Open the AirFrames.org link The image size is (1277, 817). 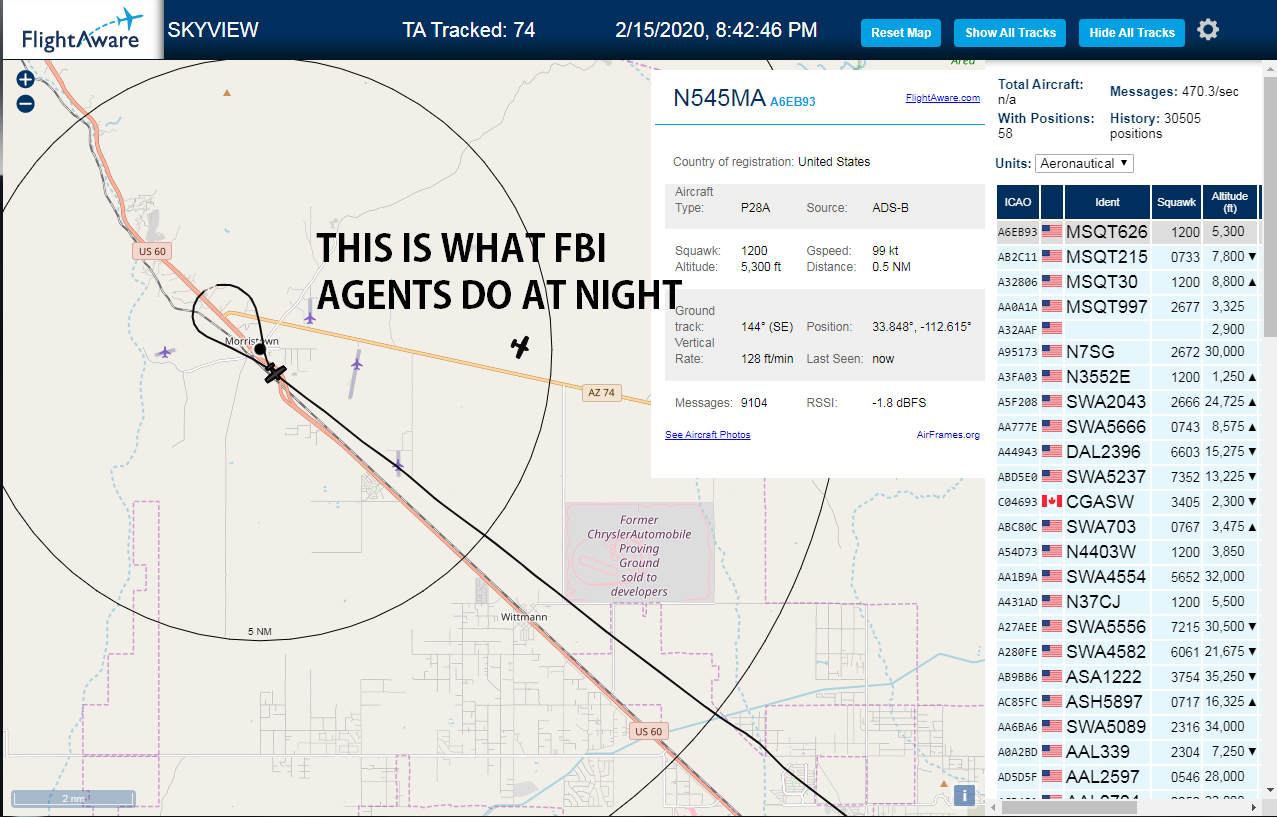[948, 435]
